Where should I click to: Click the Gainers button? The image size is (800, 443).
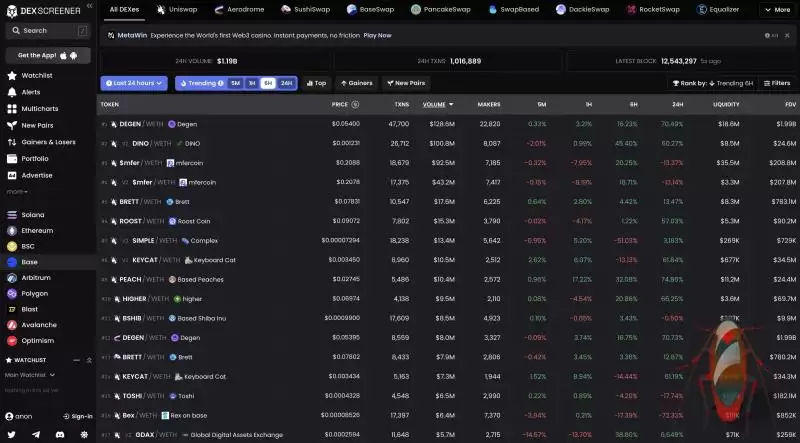click(356, 83)
